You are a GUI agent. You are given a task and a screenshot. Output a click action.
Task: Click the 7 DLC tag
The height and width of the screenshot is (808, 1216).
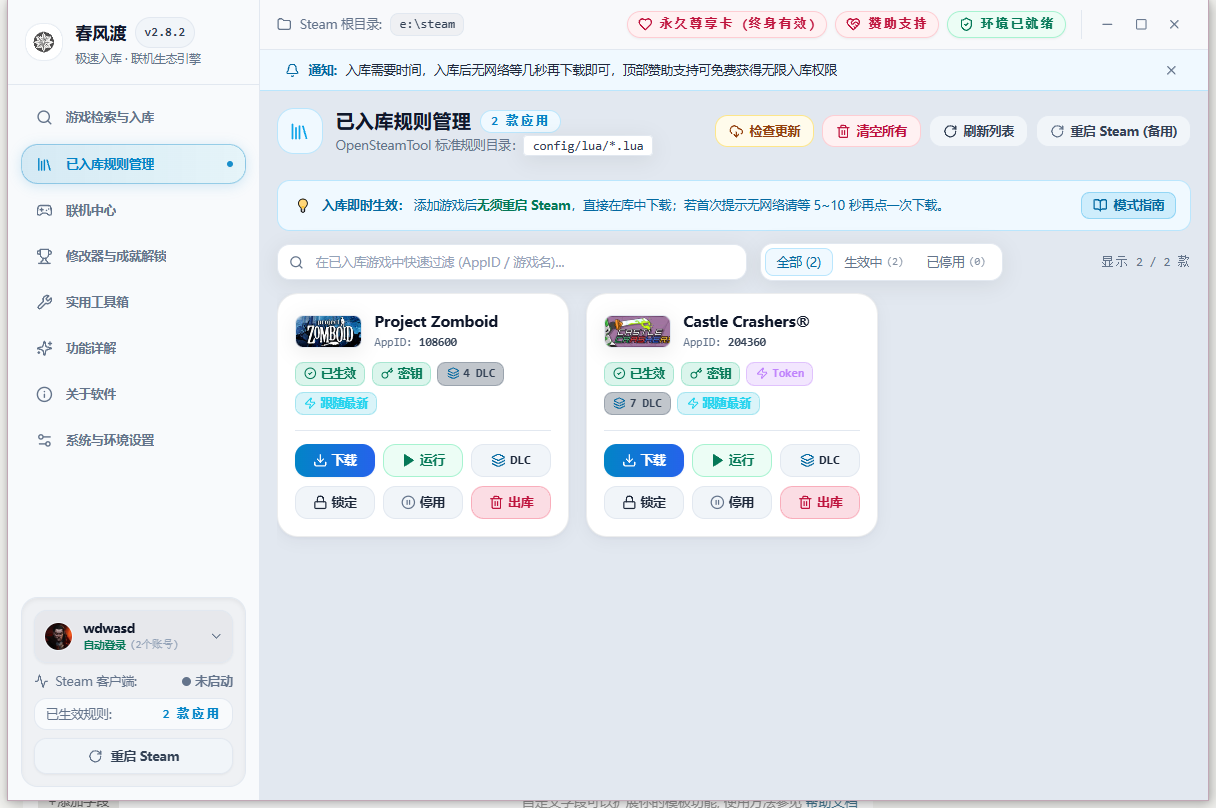click(638, 404)
